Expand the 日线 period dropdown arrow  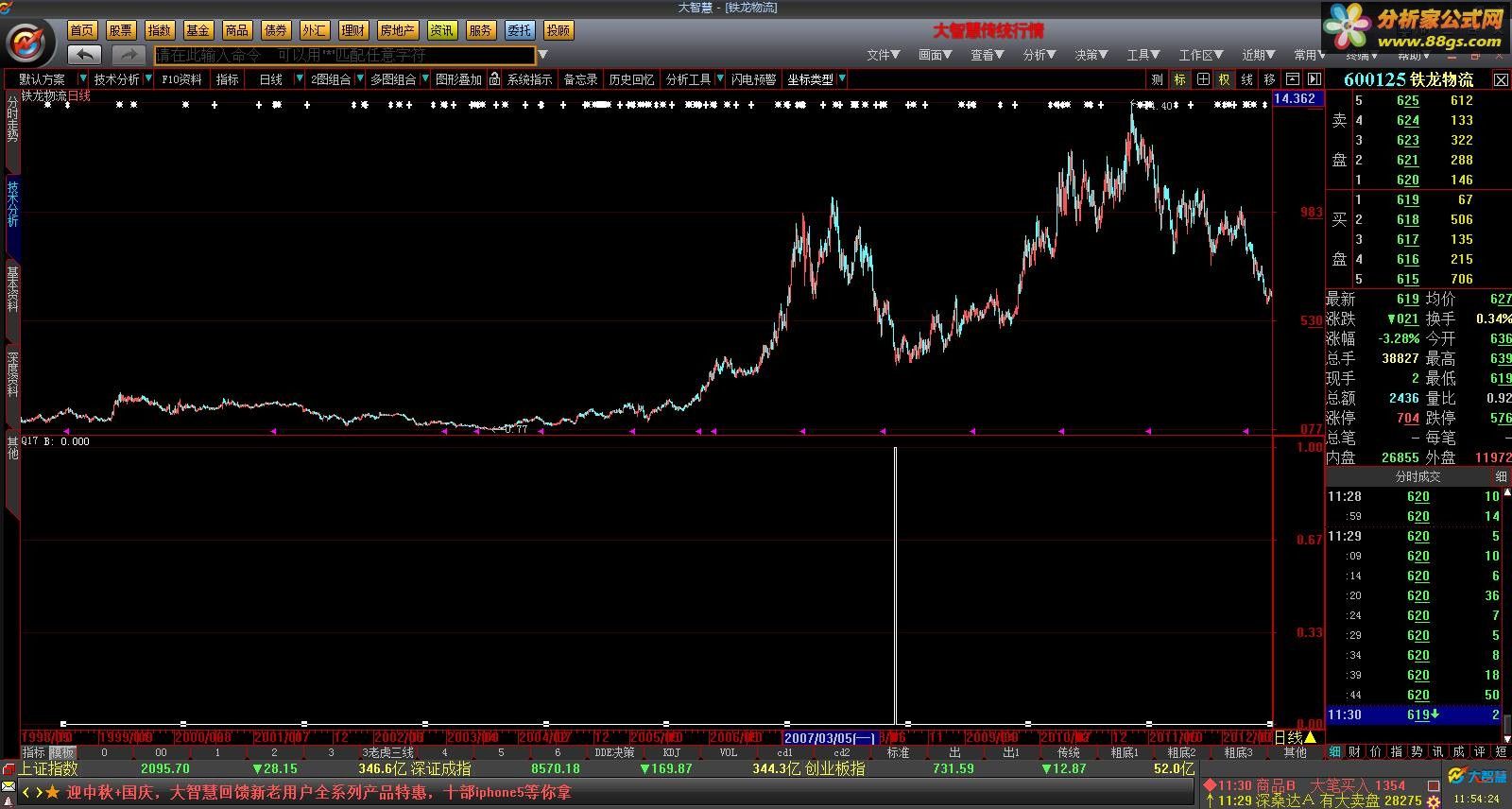point(300,79)
